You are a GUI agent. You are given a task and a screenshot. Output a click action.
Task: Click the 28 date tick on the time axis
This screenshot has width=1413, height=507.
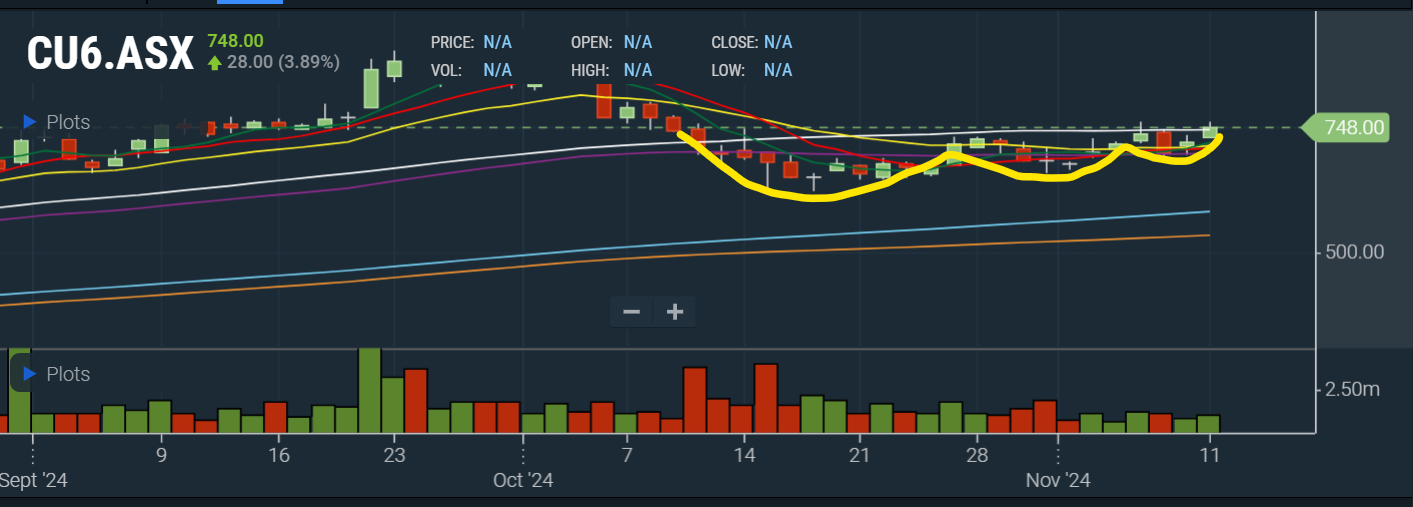(978, 455)
